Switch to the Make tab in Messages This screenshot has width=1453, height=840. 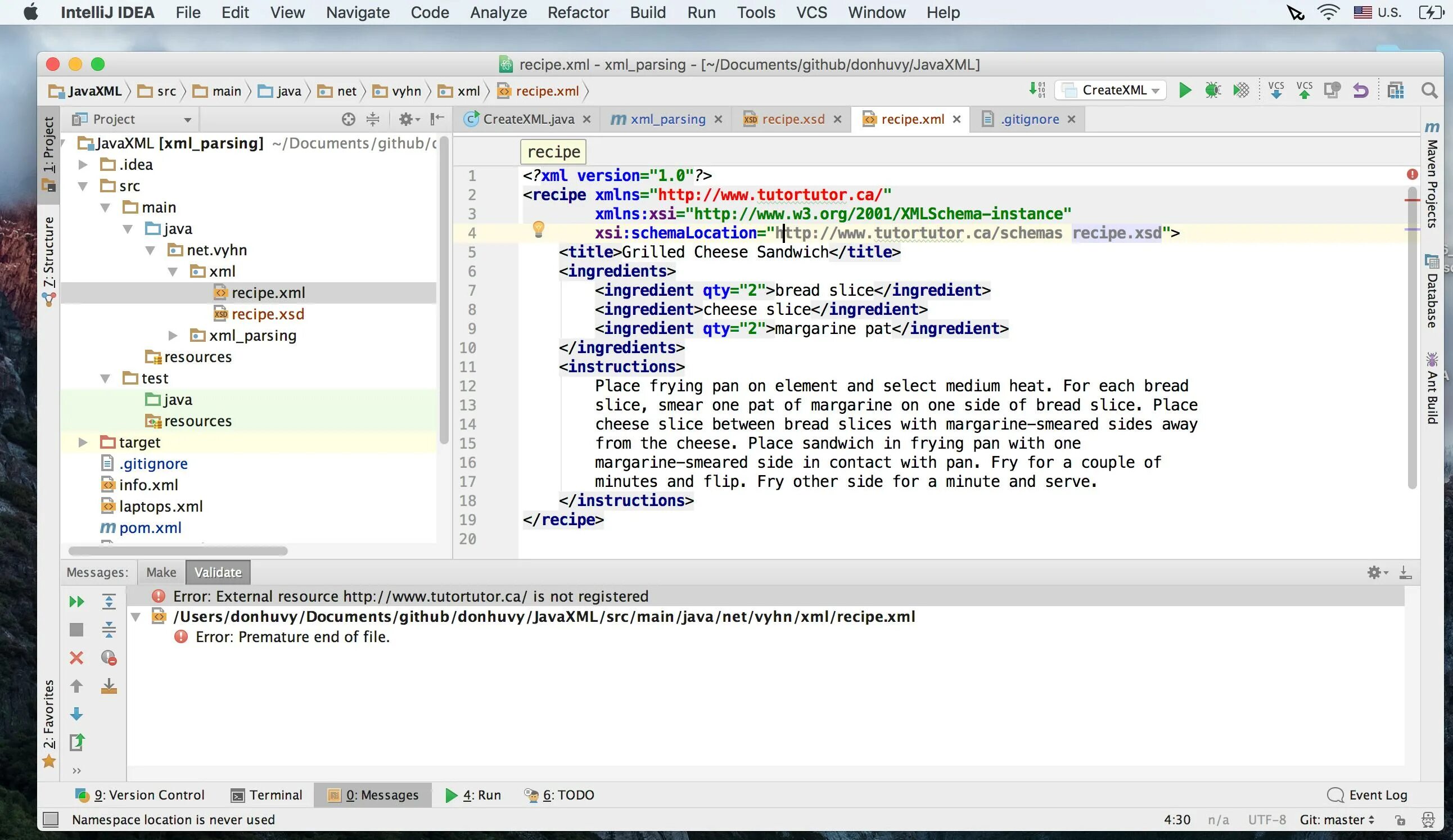tap(161, 572)
